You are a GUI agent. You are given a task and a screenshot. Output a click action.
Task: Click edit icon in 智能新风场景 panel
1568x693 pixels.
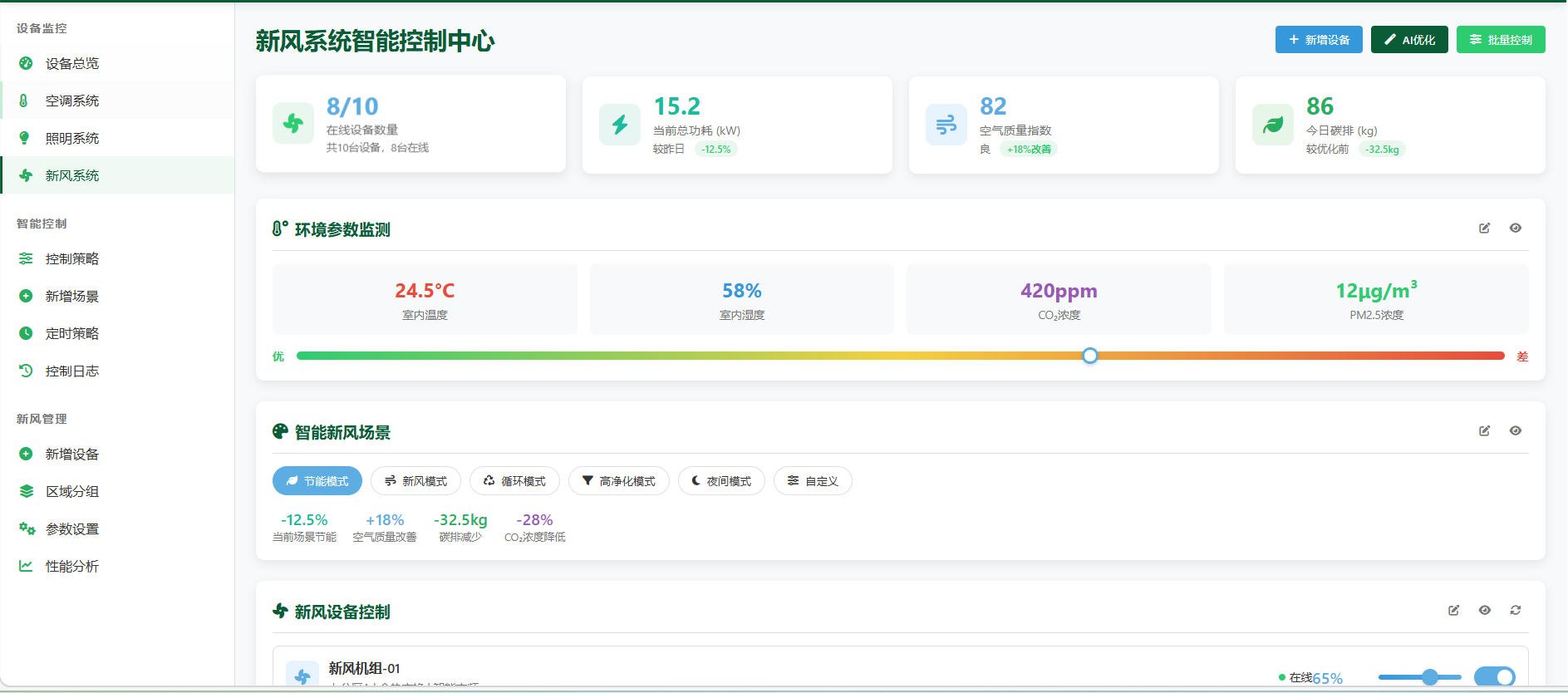coord(1484,431)
